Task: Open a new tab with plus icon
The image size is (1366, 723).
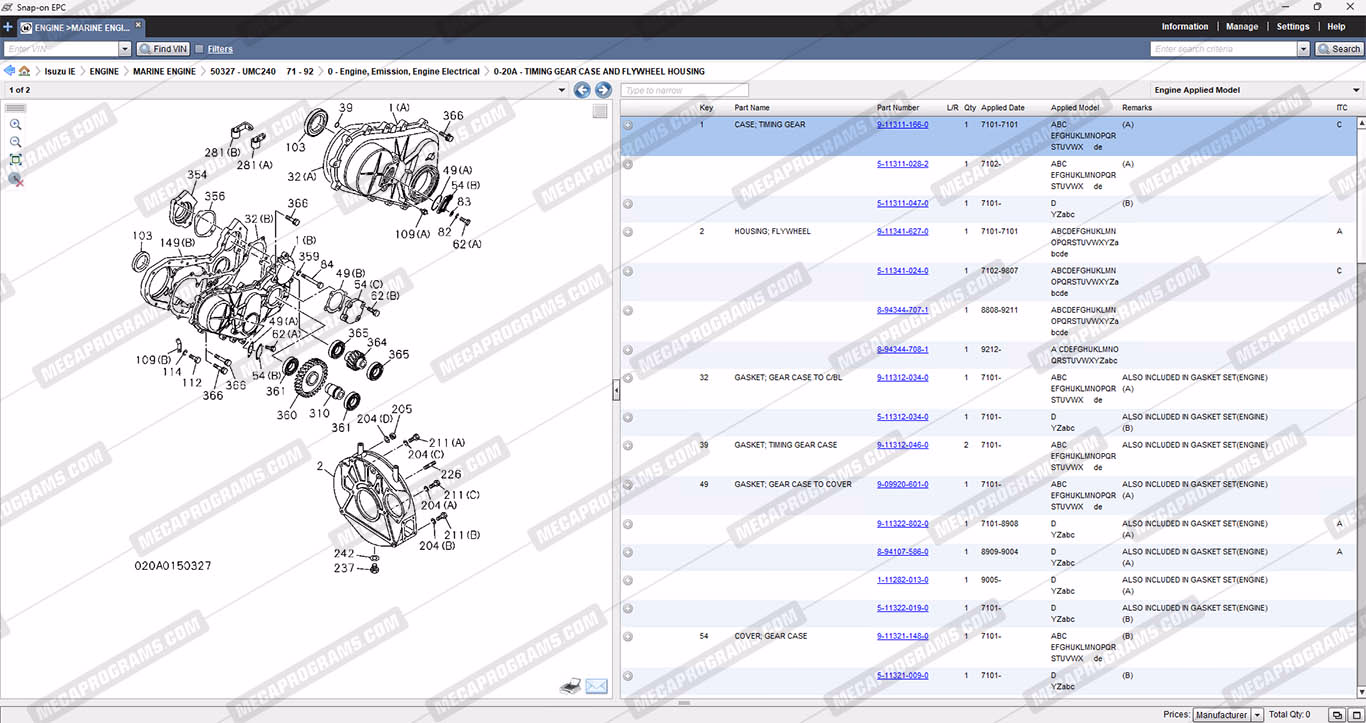Action: [8, 27]
